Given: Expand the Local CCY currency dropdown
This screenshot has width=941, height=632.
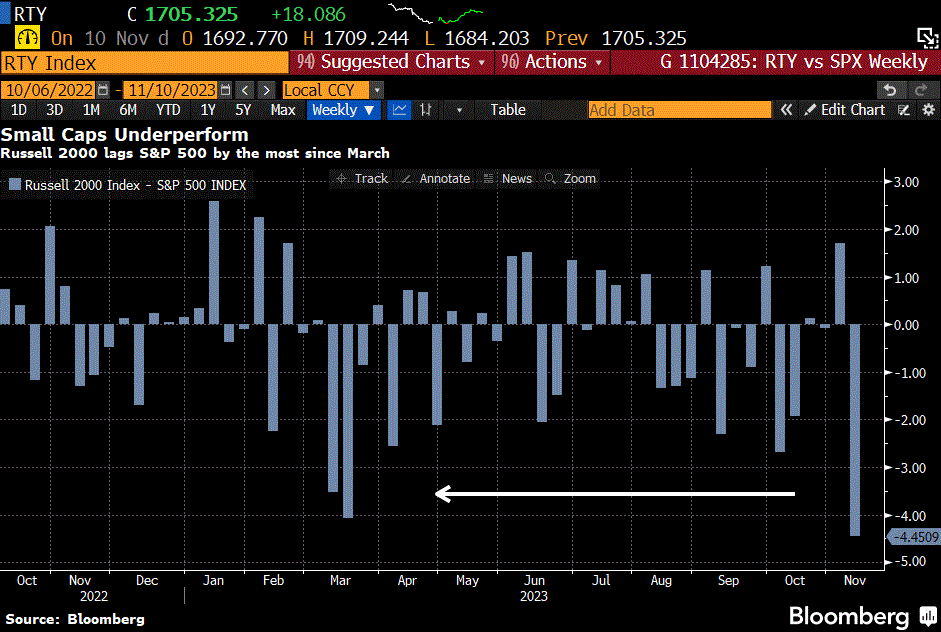Looking at the screenshot, I should (x=377, y=90).
